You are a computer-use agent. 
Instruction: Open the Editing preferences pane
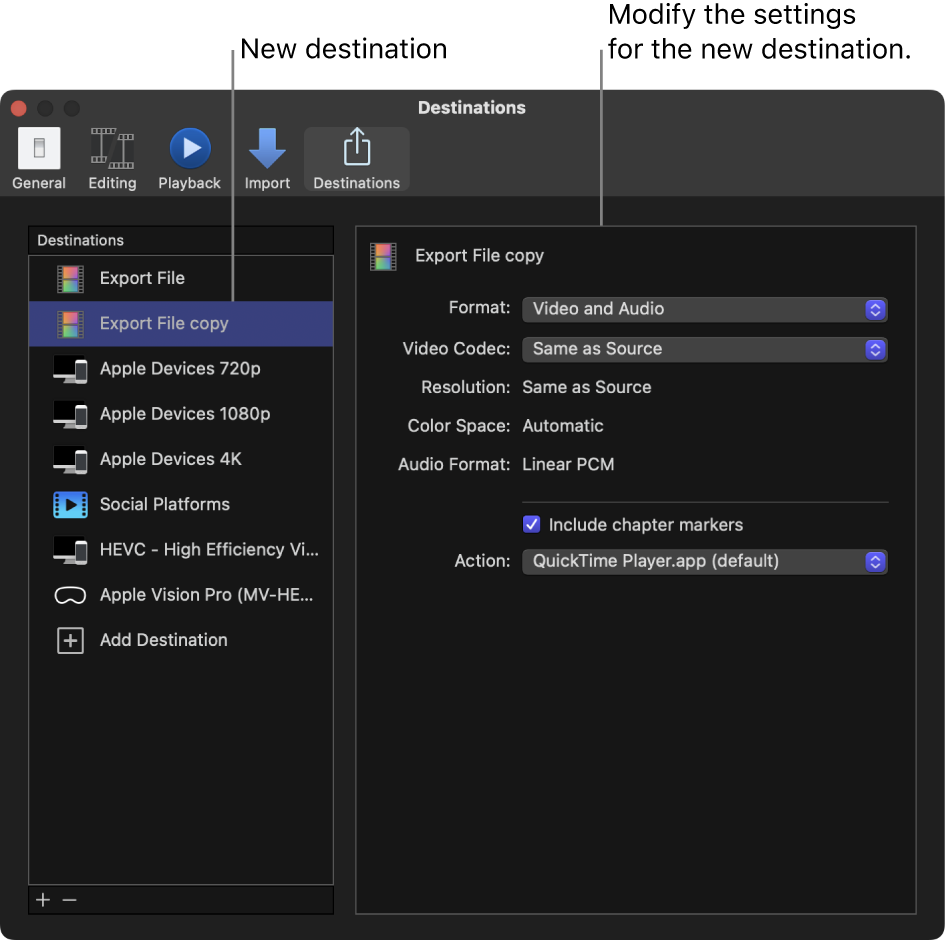coord(111,155)
